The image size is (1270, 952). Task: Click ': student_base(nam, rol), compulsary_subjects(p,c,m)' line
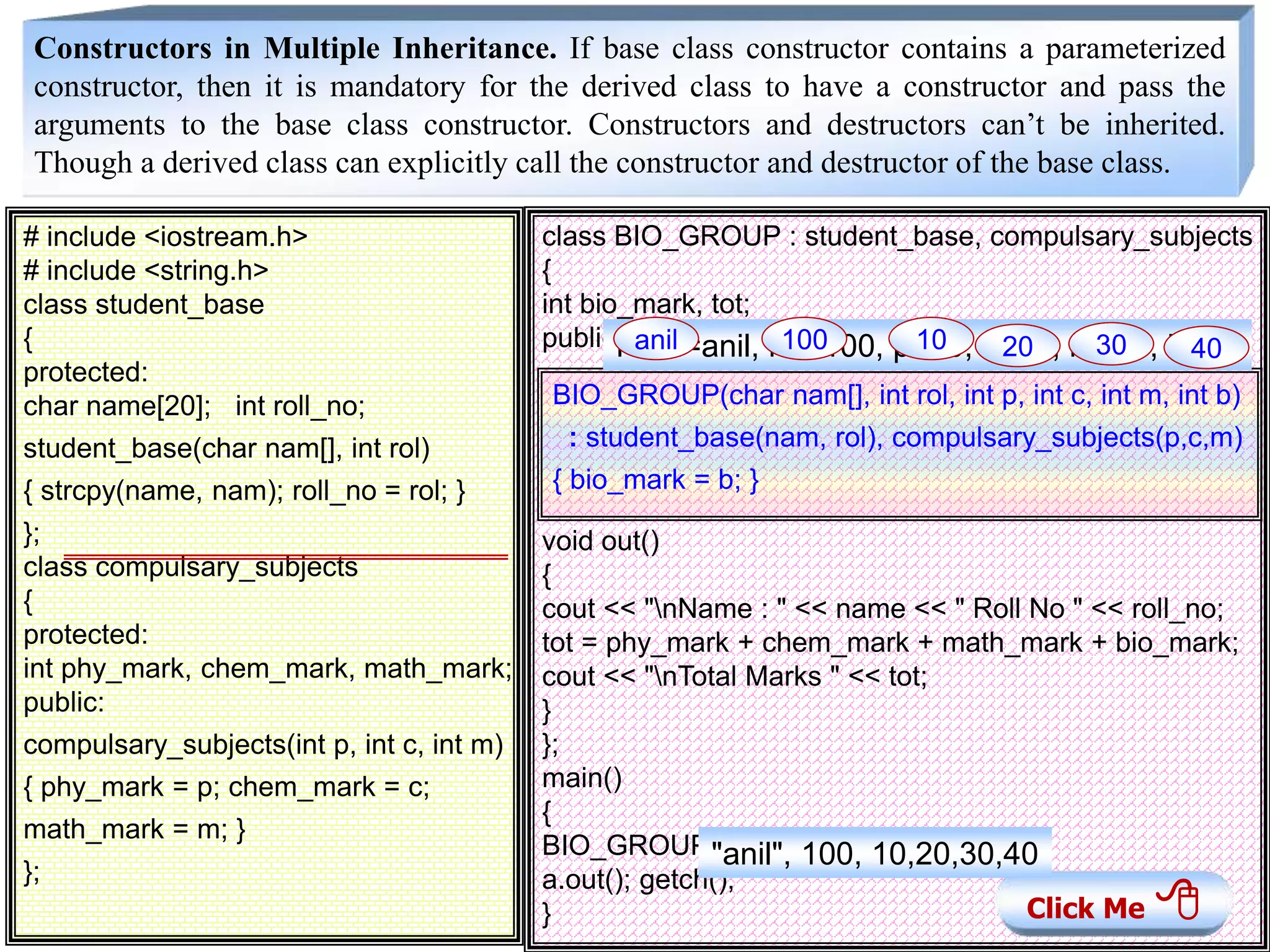(906, 438)
